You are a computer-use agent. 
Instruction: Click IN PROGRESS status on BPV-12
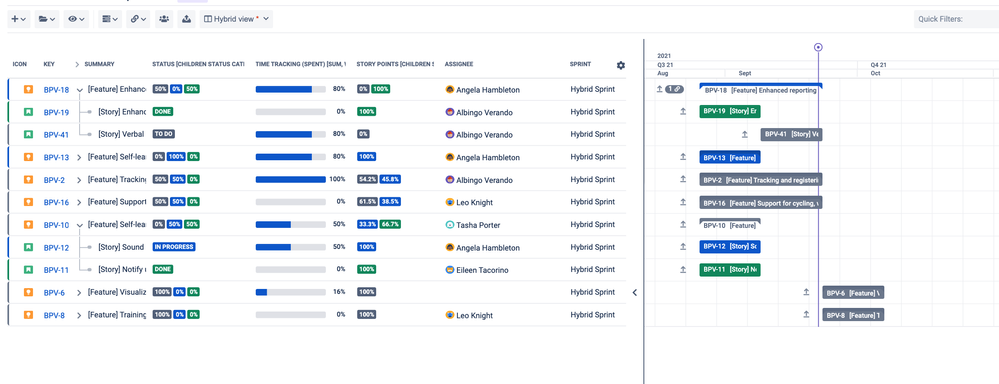pos(174,247)
